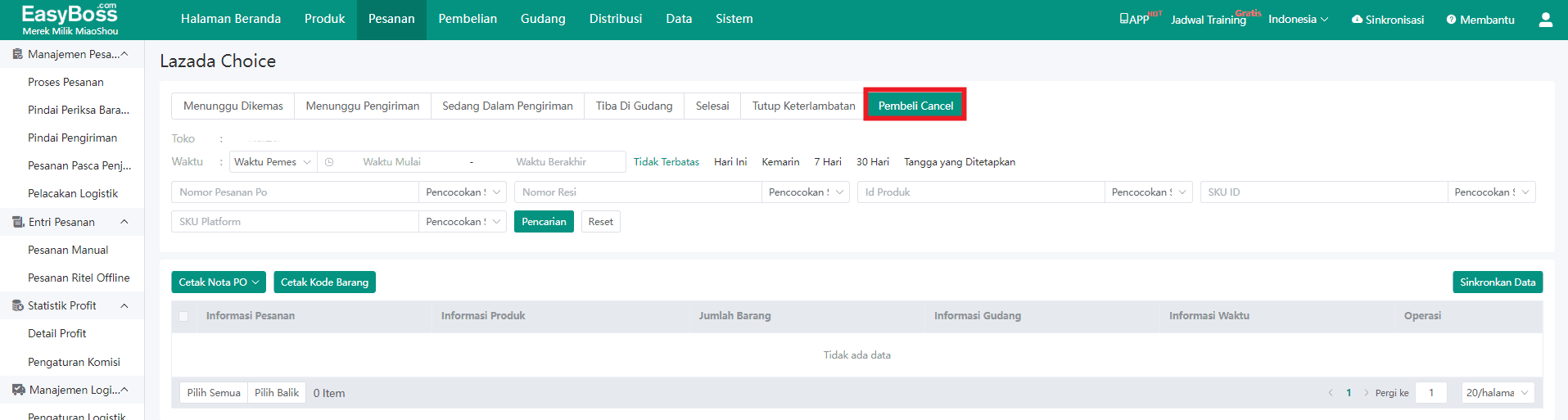Open the Sistem menu
The width and height of the screenshot is (1568, 420).
[734, 19]
